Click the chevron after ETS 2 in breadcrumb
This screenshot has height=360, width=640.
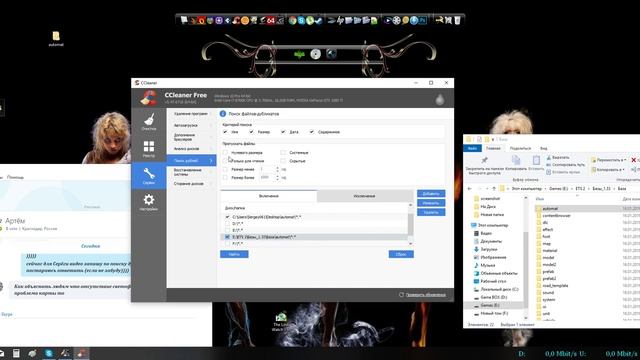[589, 189]
